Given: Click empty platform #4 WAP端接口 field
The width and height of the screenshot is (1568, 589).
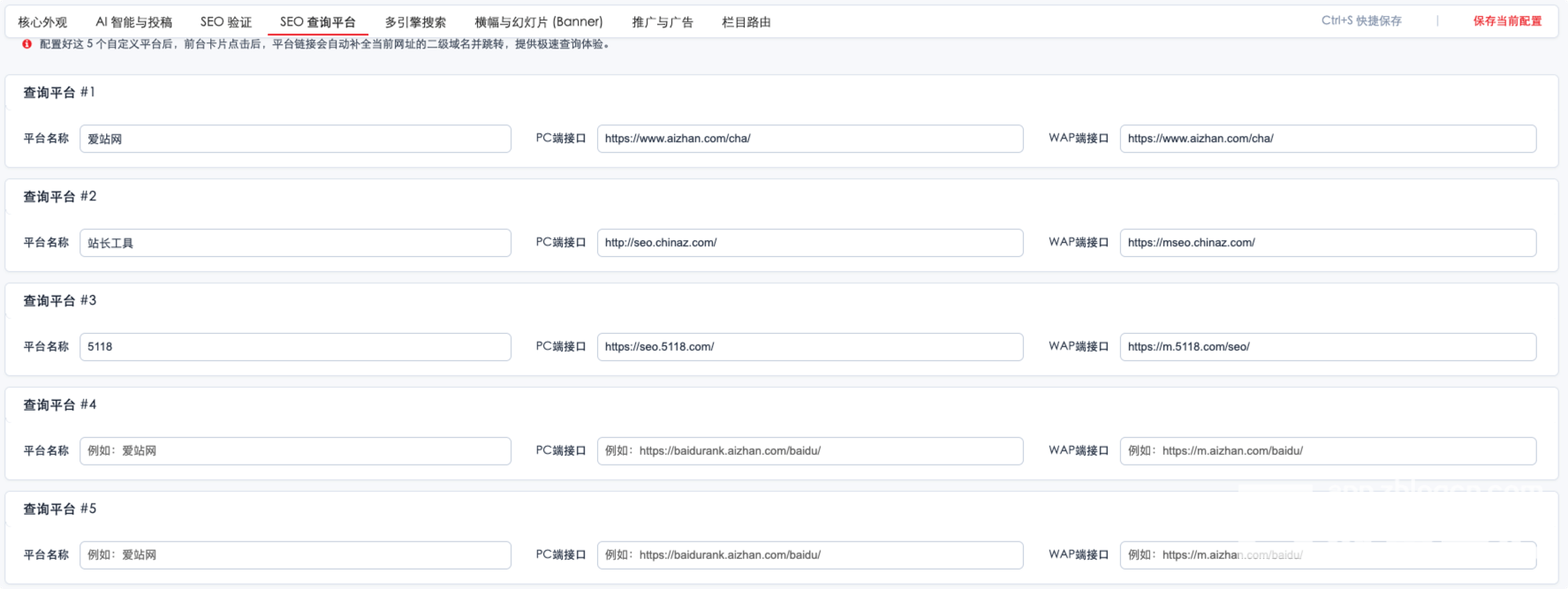Looking at the screenshot, I should [1328, 451].
